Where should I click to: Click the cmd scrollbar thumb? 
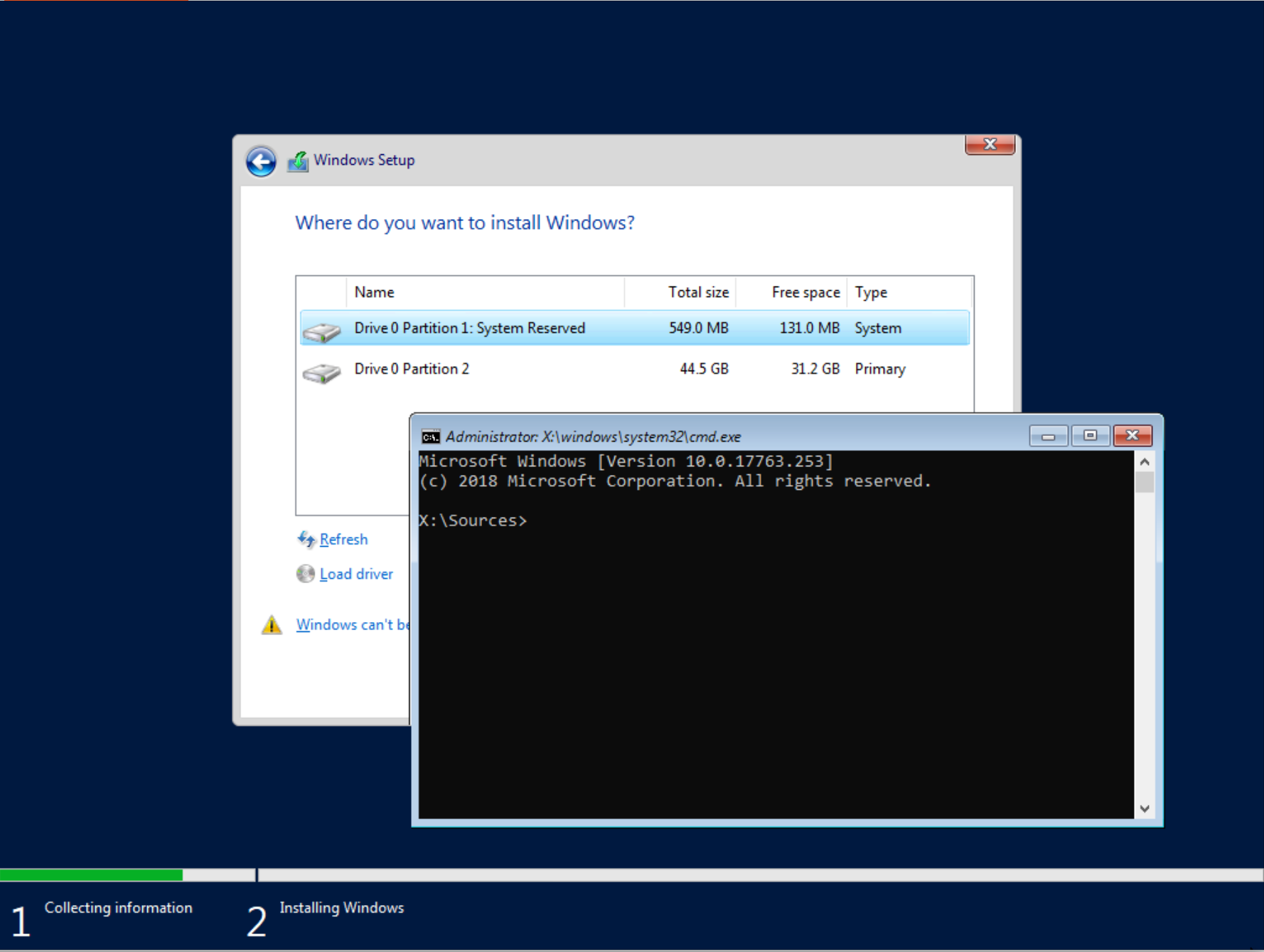click(1145, 483)
